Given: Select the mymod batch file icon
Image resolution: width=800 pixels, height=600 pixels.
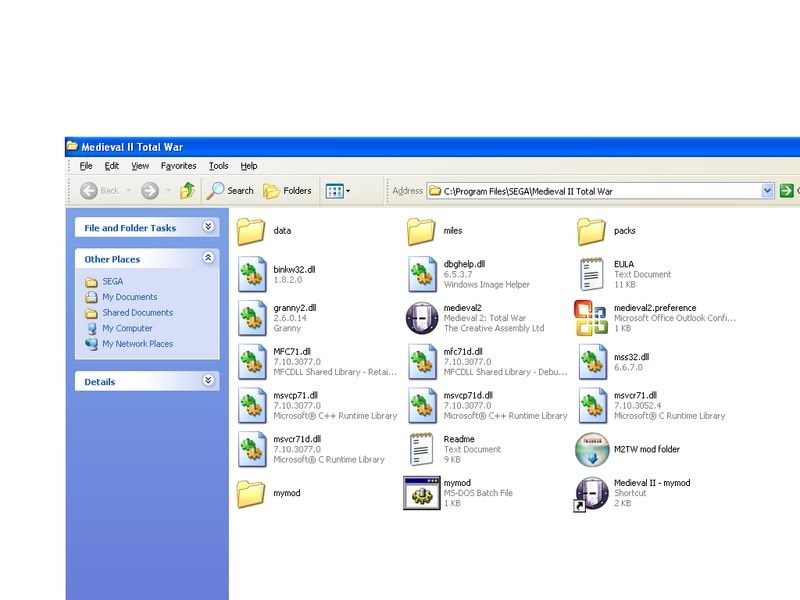Looking at the screenshot, I should tap(421, 493).
